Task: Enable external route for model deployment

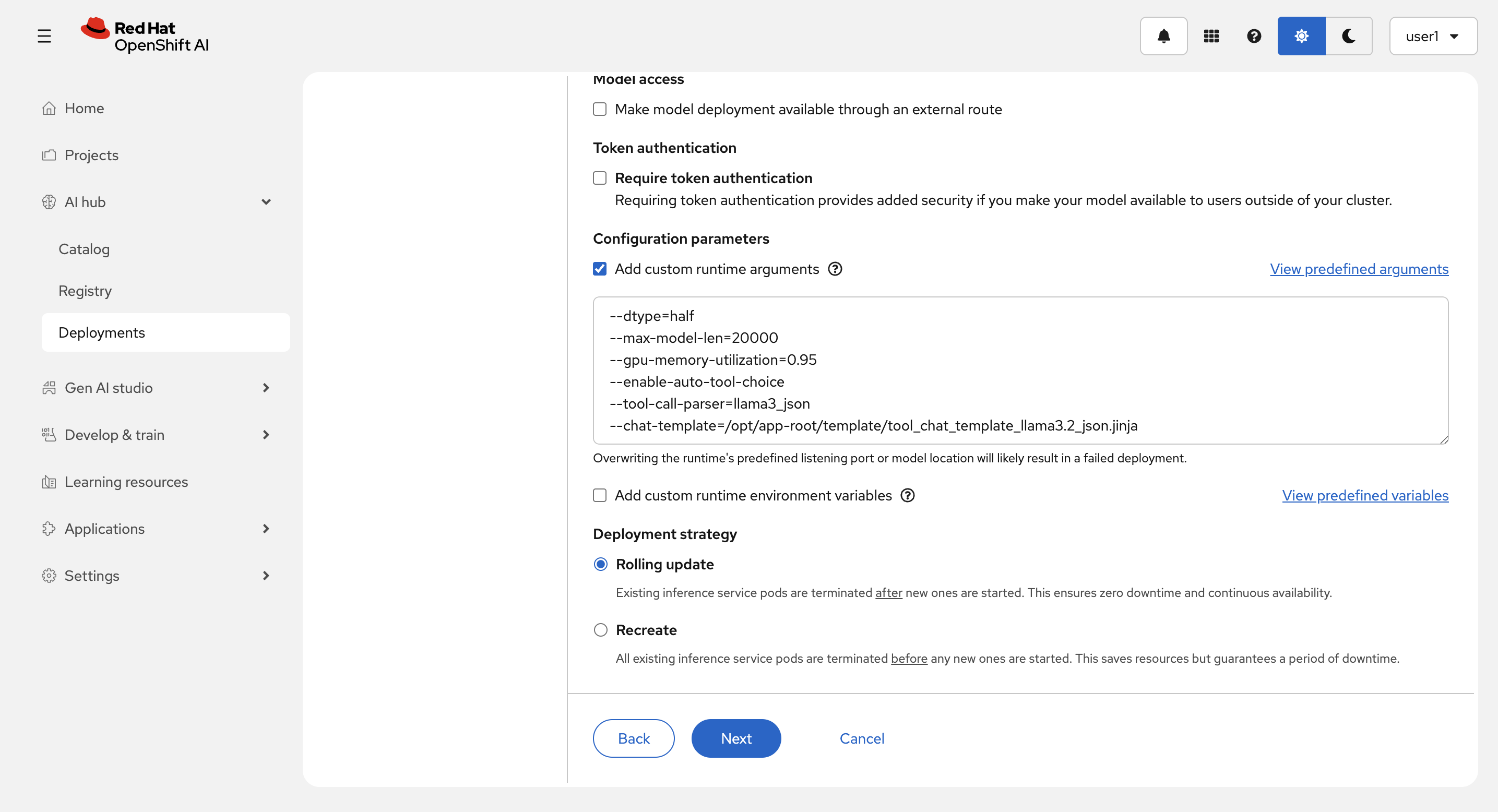Action: (600, 109)
